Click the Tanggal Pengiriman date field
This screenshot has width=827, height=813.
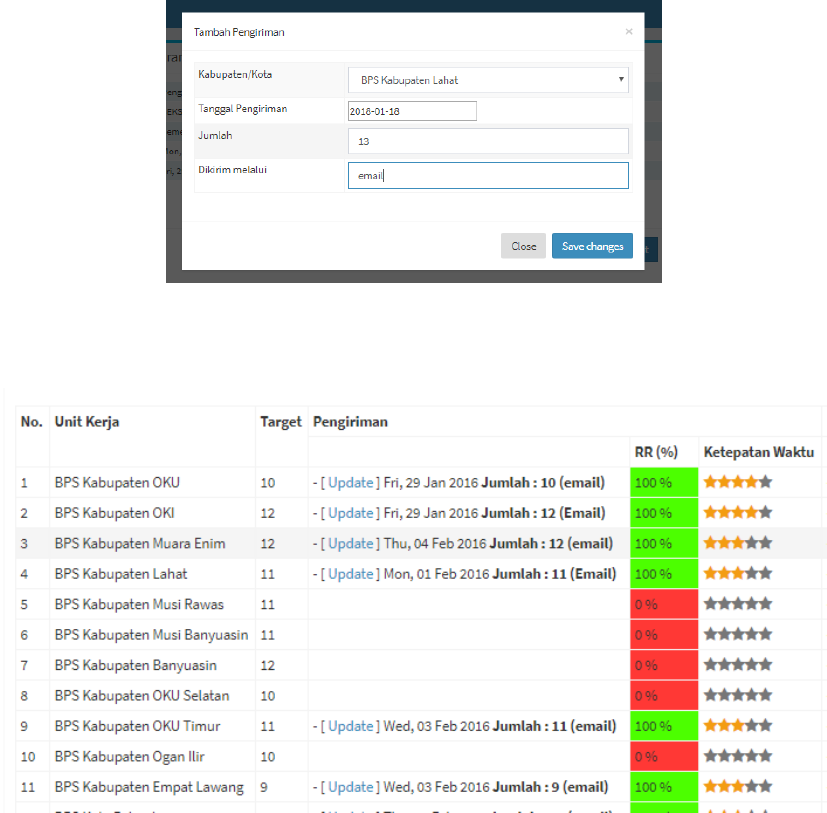(x=412, y=111)
